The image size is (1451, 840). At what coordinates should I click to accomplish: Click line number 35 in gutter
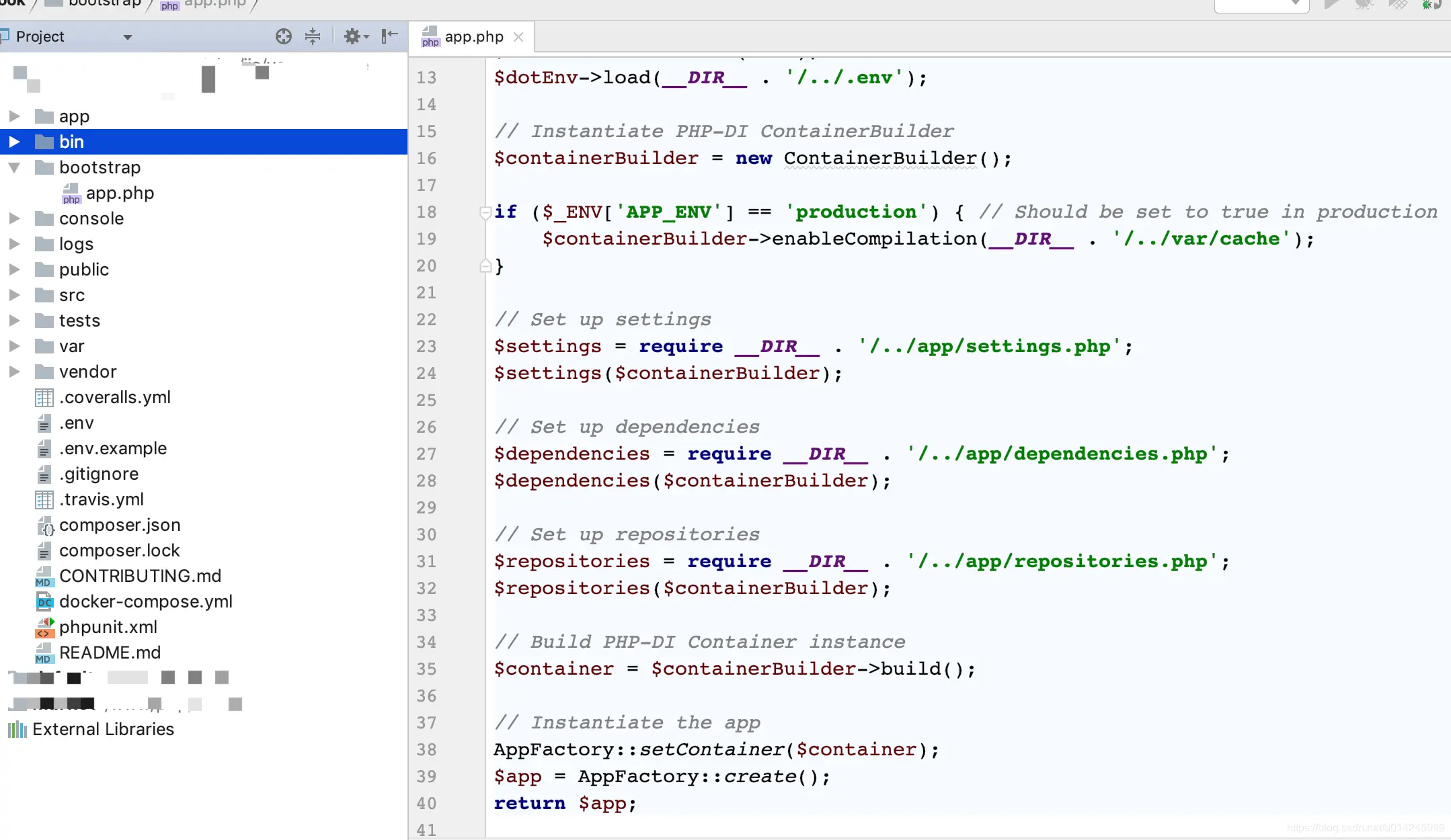click(x=426, y=669)
